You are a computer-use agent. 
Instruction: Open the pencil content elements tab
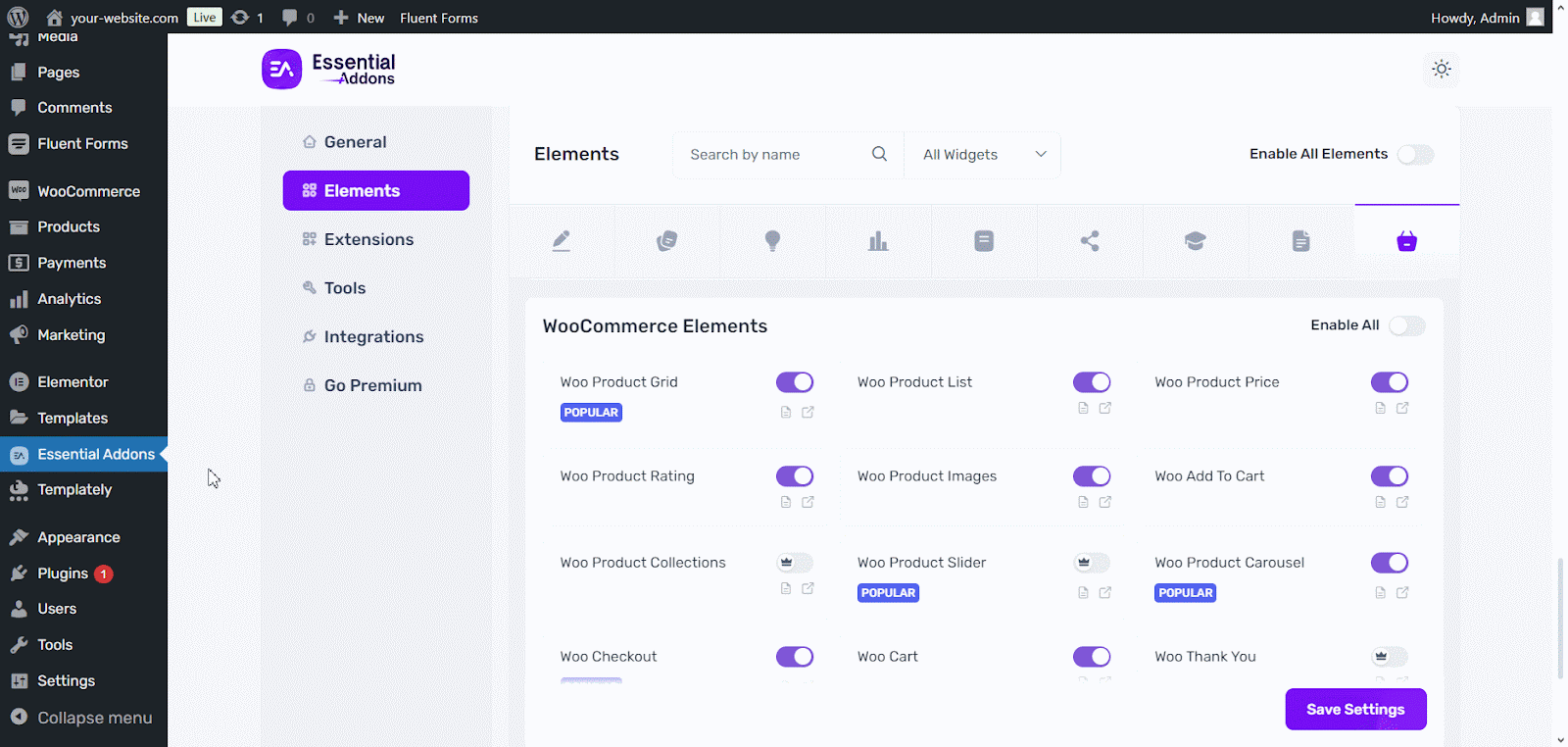point(561,241)
